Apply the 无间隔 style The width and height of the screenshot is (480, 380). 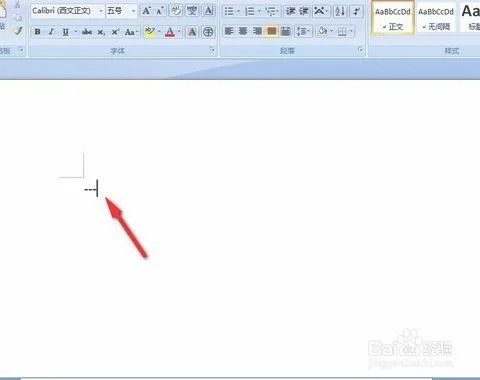click(x=436, y=18)
